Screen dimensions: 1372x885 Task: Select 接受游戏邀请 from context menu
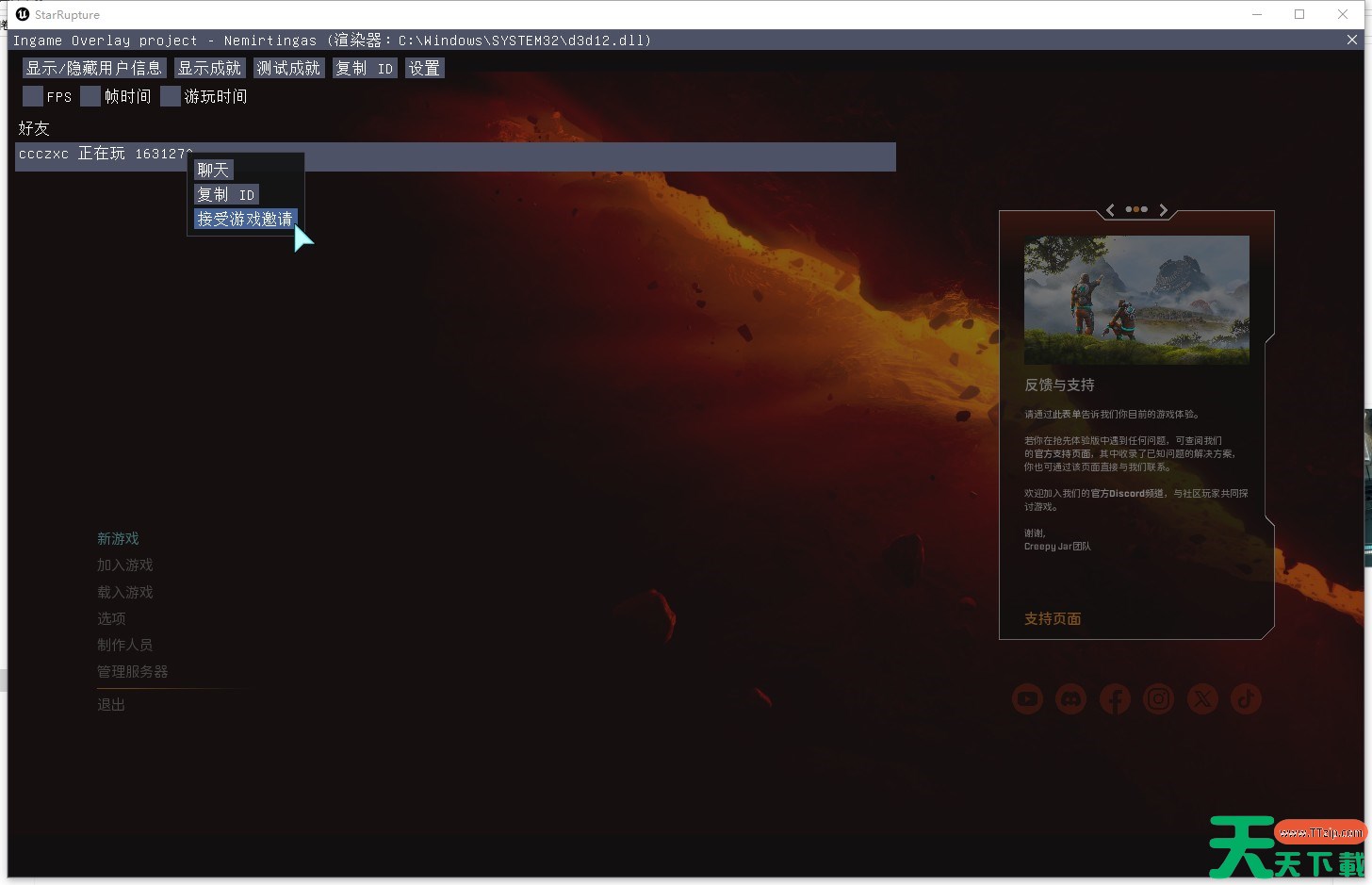245,219
